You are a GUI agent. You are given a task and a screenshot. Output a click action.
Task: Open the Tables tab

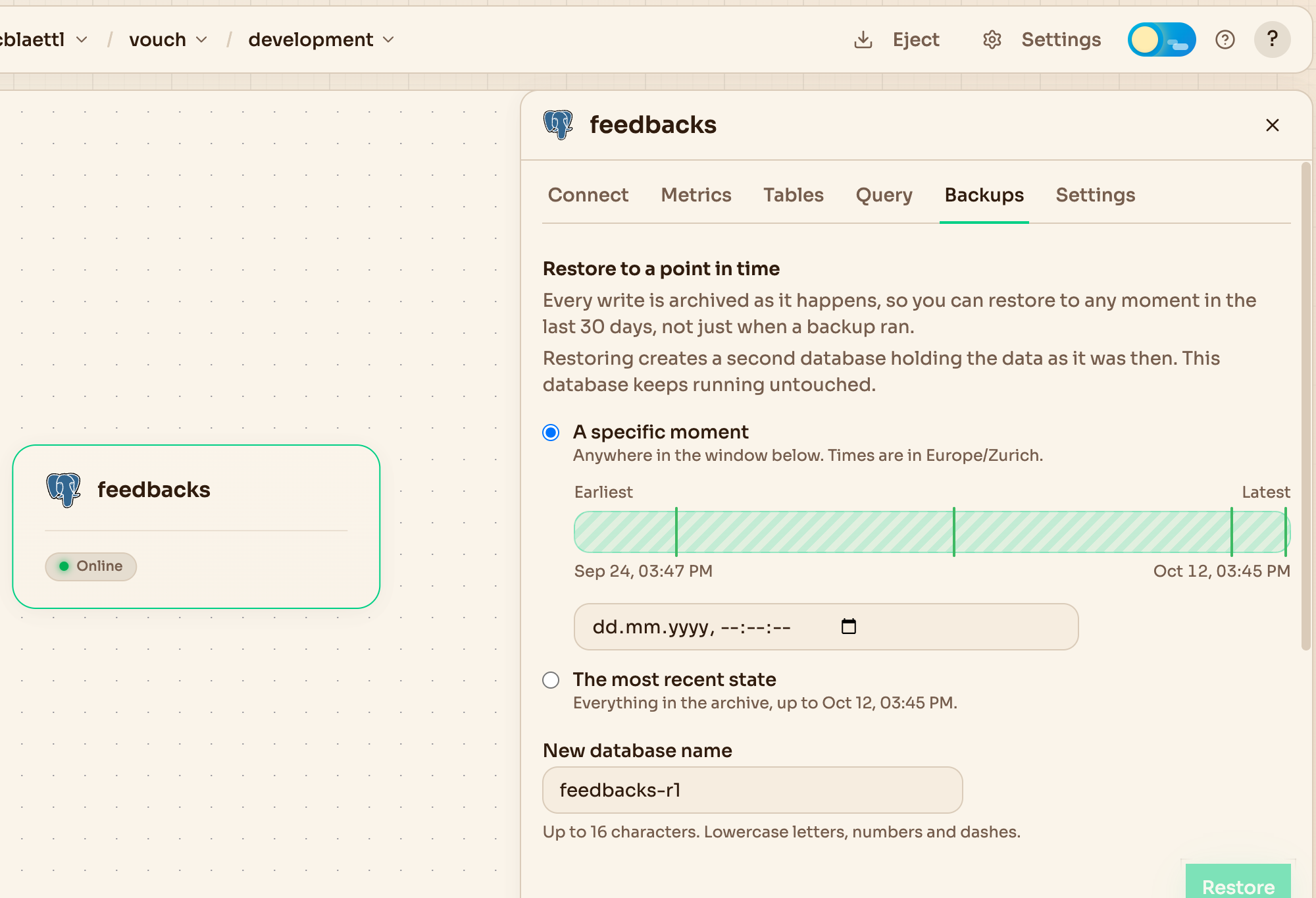click(794, 195)
